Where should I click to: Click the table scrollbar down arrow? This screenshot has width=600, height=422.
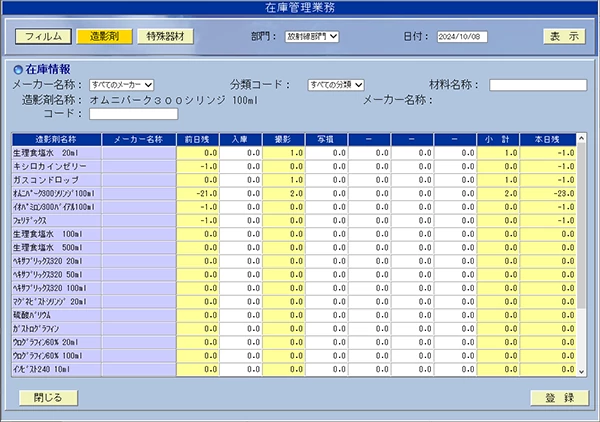(x=582, y=371)
